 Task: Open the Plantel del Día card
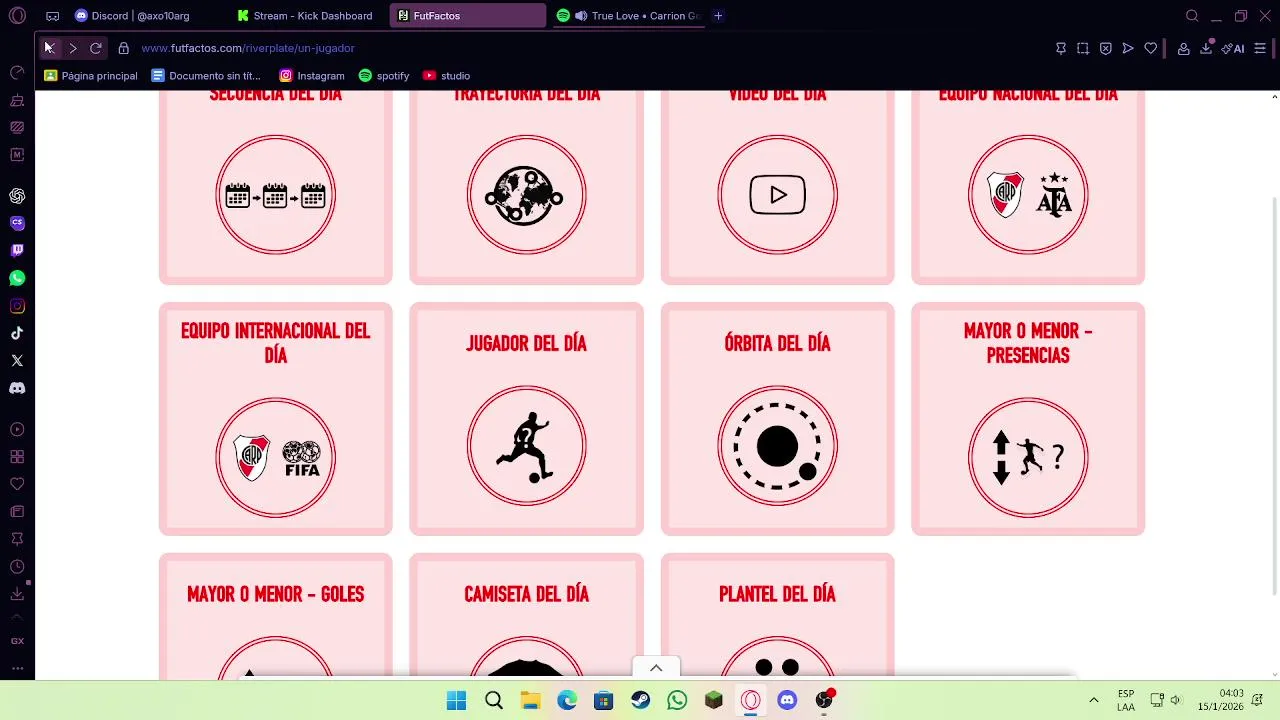[x=777, y=616]
